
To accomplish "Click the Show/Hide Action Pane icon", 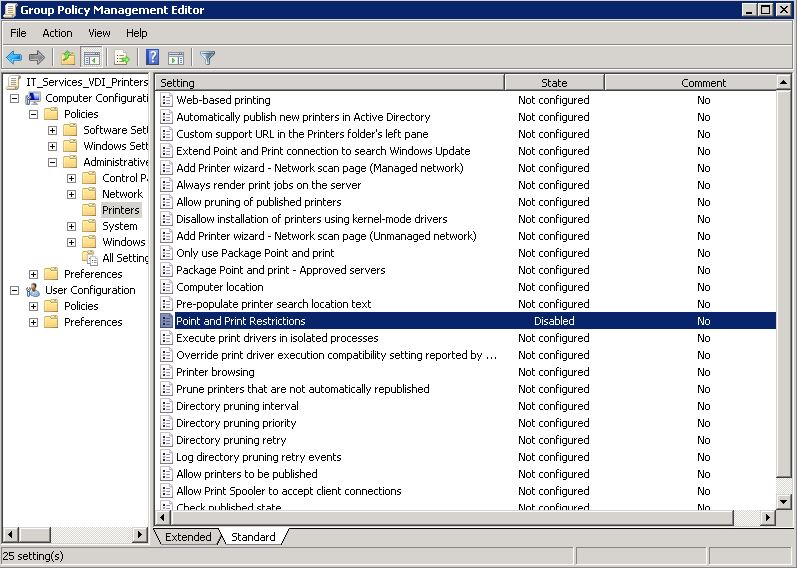I will [176, 58].
